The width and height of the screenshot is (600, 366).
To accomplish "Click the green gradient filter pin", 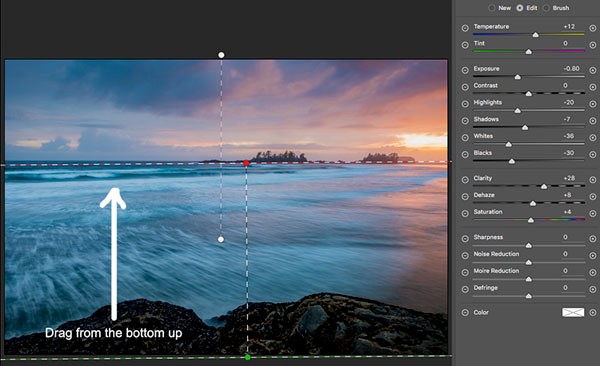I will (x=248, y=357).
